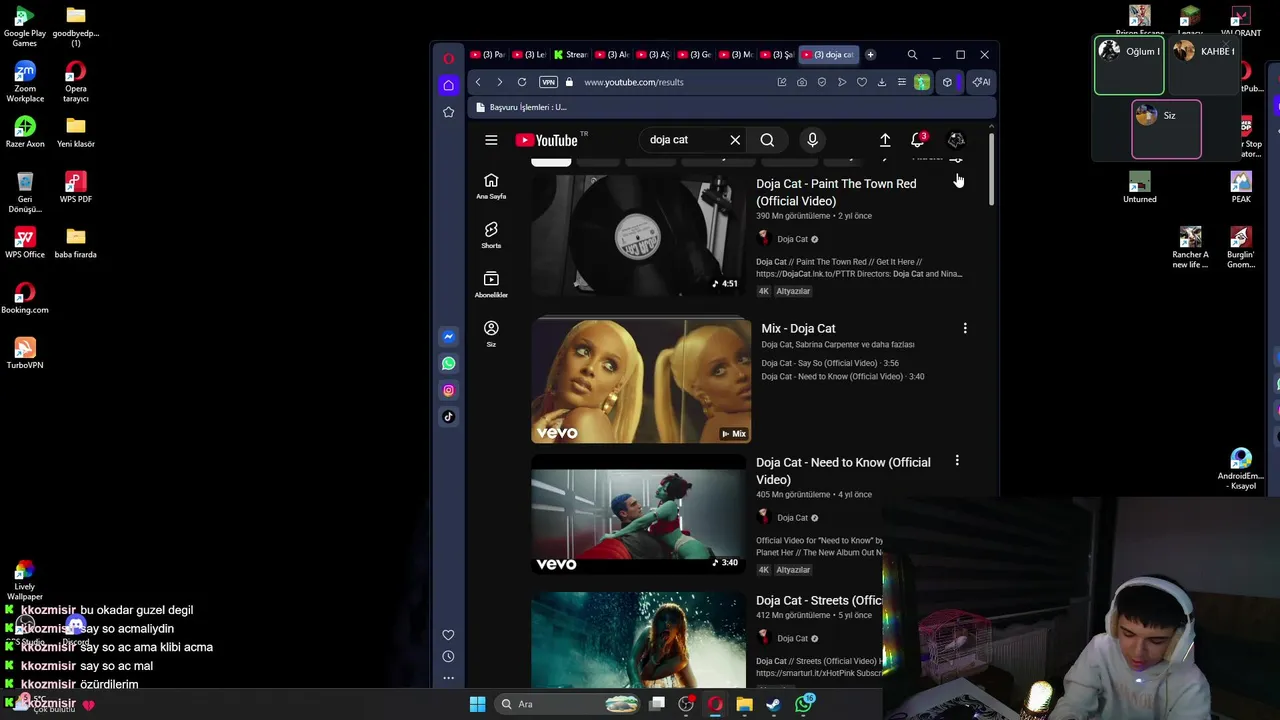Viewport: 1280px width, 720px height.
Task: Click Streets video thumbnail
Action: tap(638, 640)
